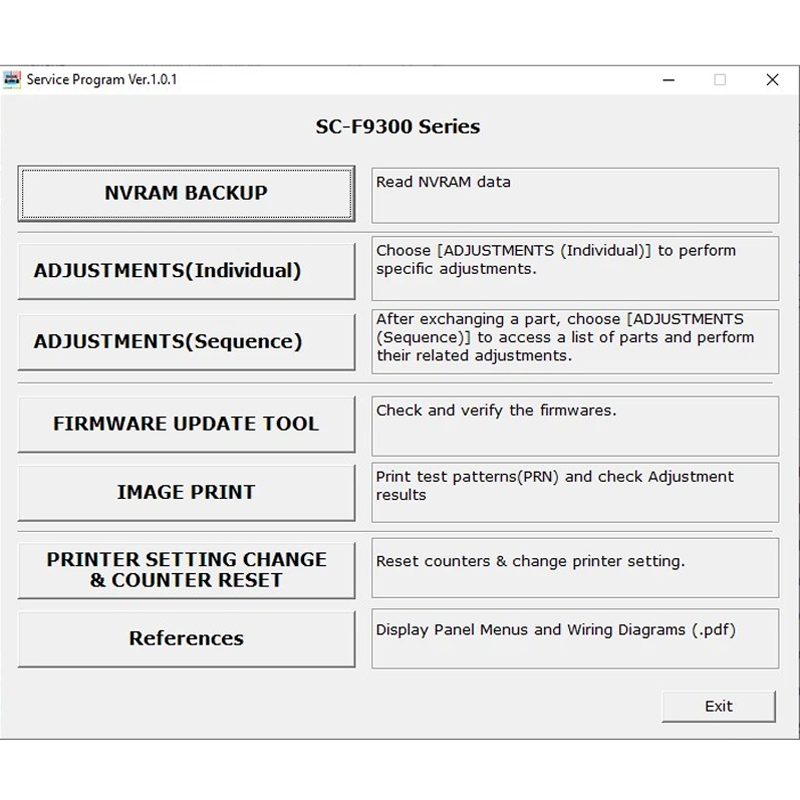Viewport: 800px width, 800px height.
Task: Open PRINTER SETTING CHANGE & COUNTER RESET
Action: click(x=186, y=570)
